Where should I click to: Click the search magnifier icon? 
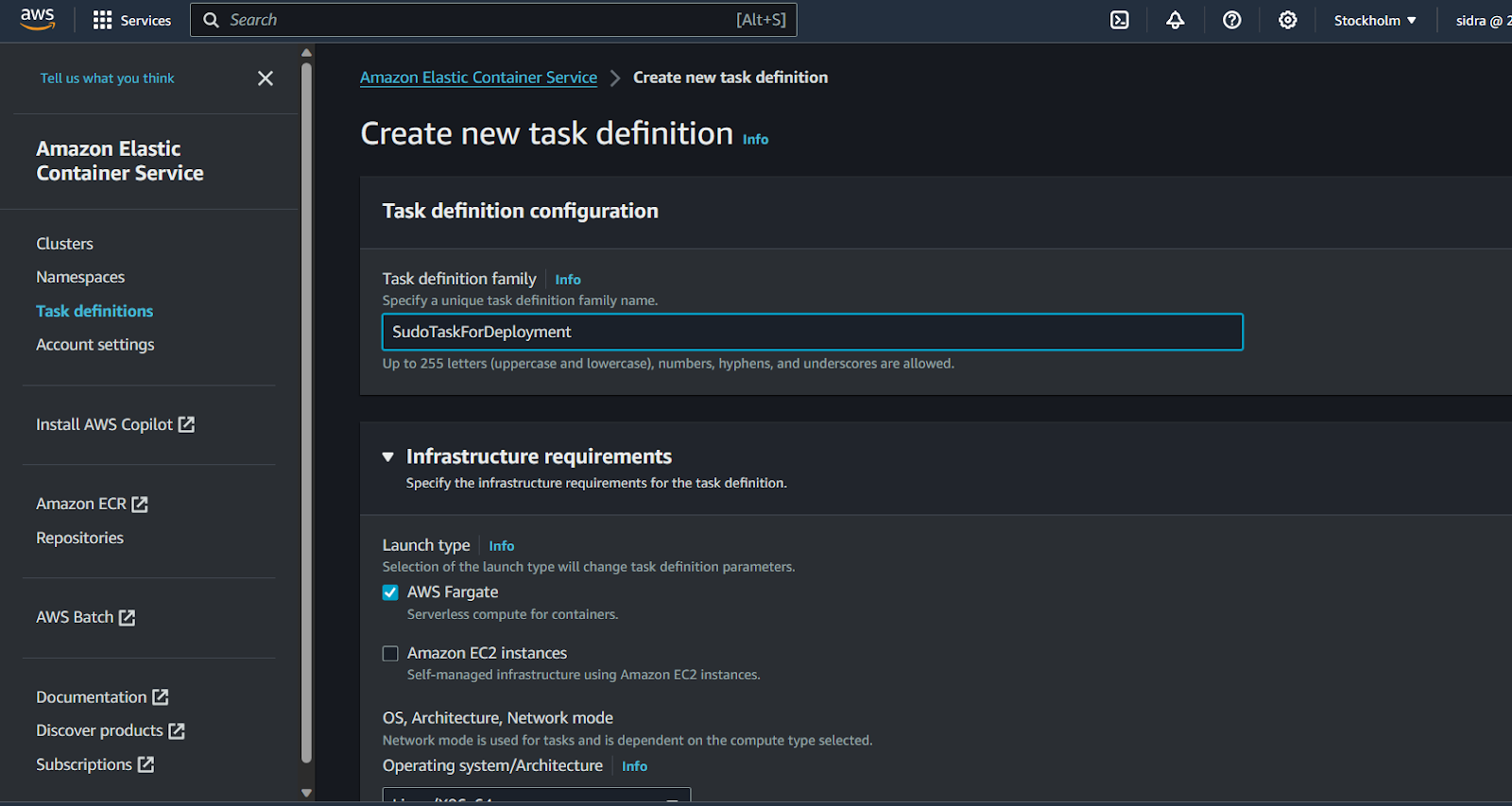(x=212, y=20)
